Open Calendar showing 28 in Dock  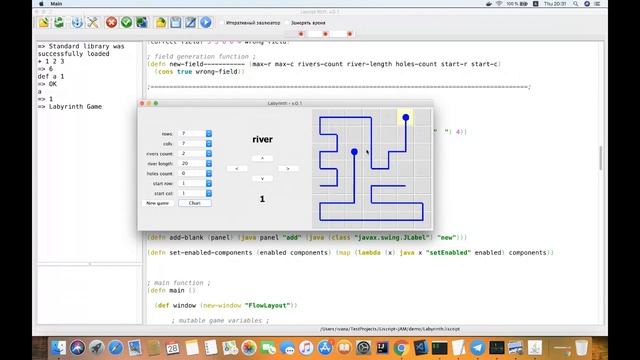[x=173, y=348]
